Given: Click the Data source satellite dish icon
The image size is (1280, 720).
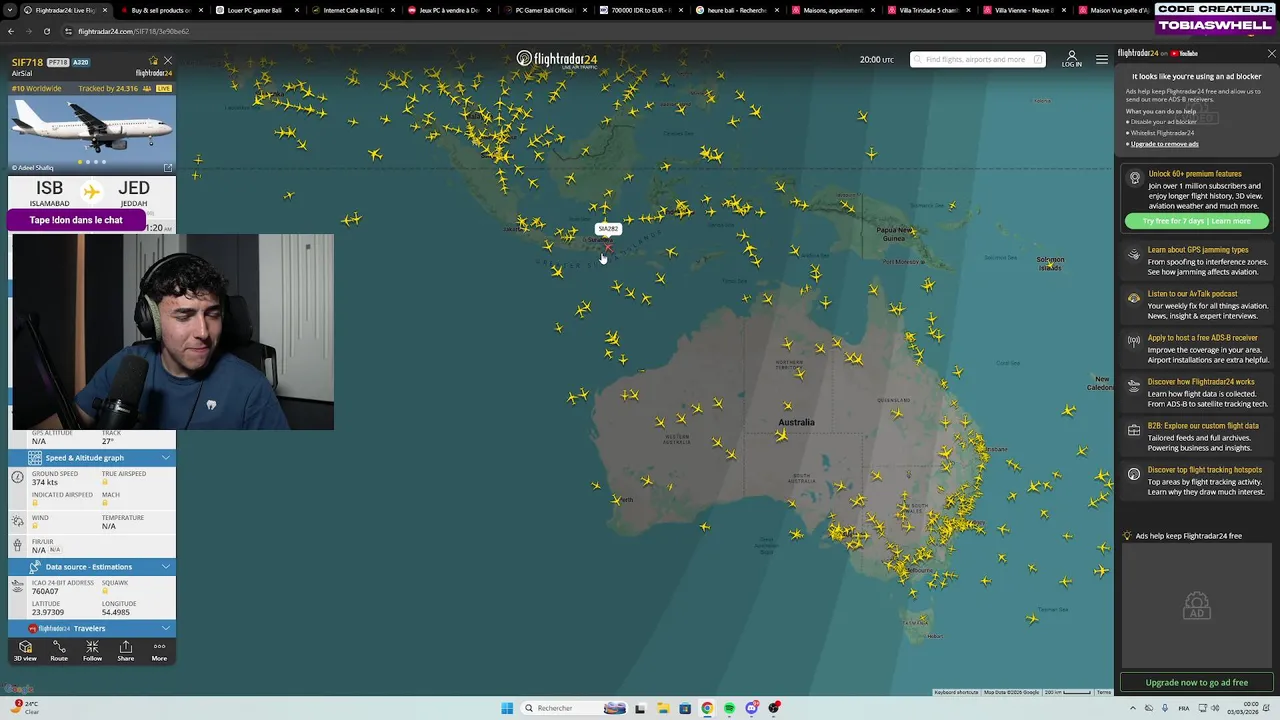Looking at the screenshot, I should [35, 567].
